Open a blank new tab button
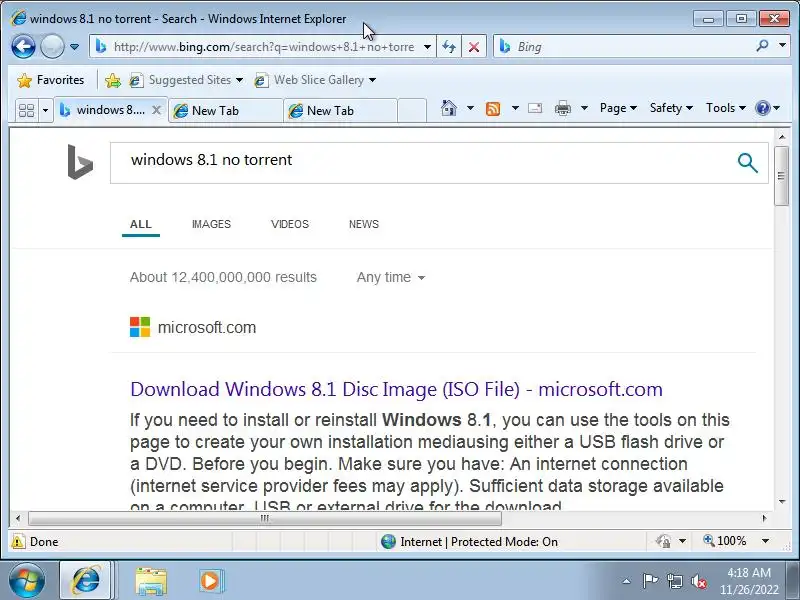800x600 pixels. pyautogui.click(x=412, y=111)
